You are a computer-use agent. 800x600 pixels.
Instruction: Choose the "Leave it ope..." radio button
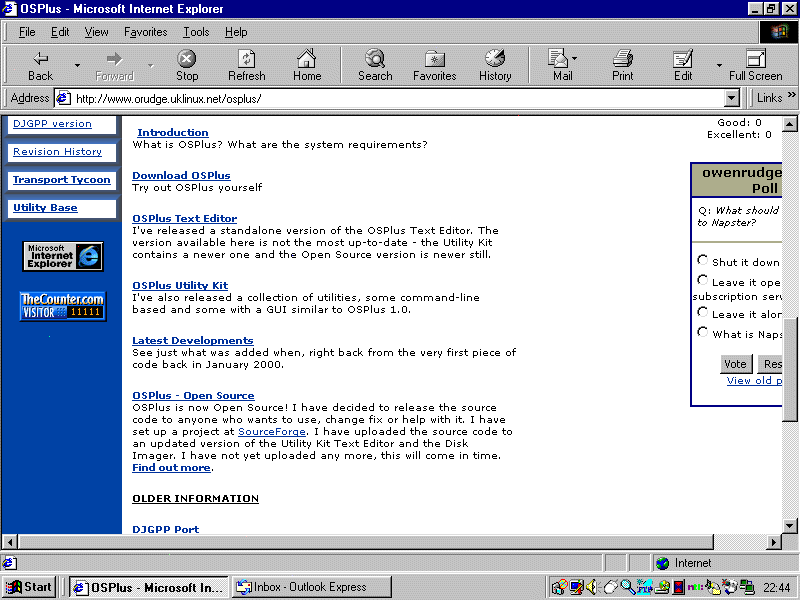click(703, 281)
